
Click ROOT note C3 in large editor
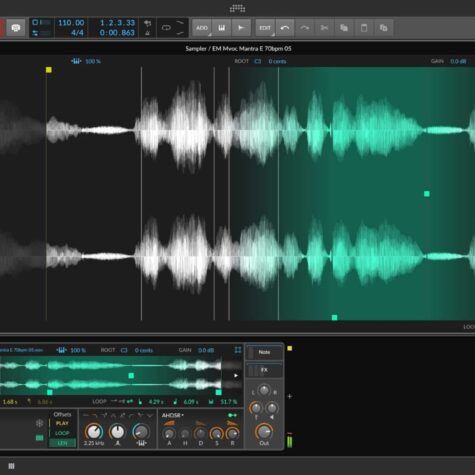(258, 61)
